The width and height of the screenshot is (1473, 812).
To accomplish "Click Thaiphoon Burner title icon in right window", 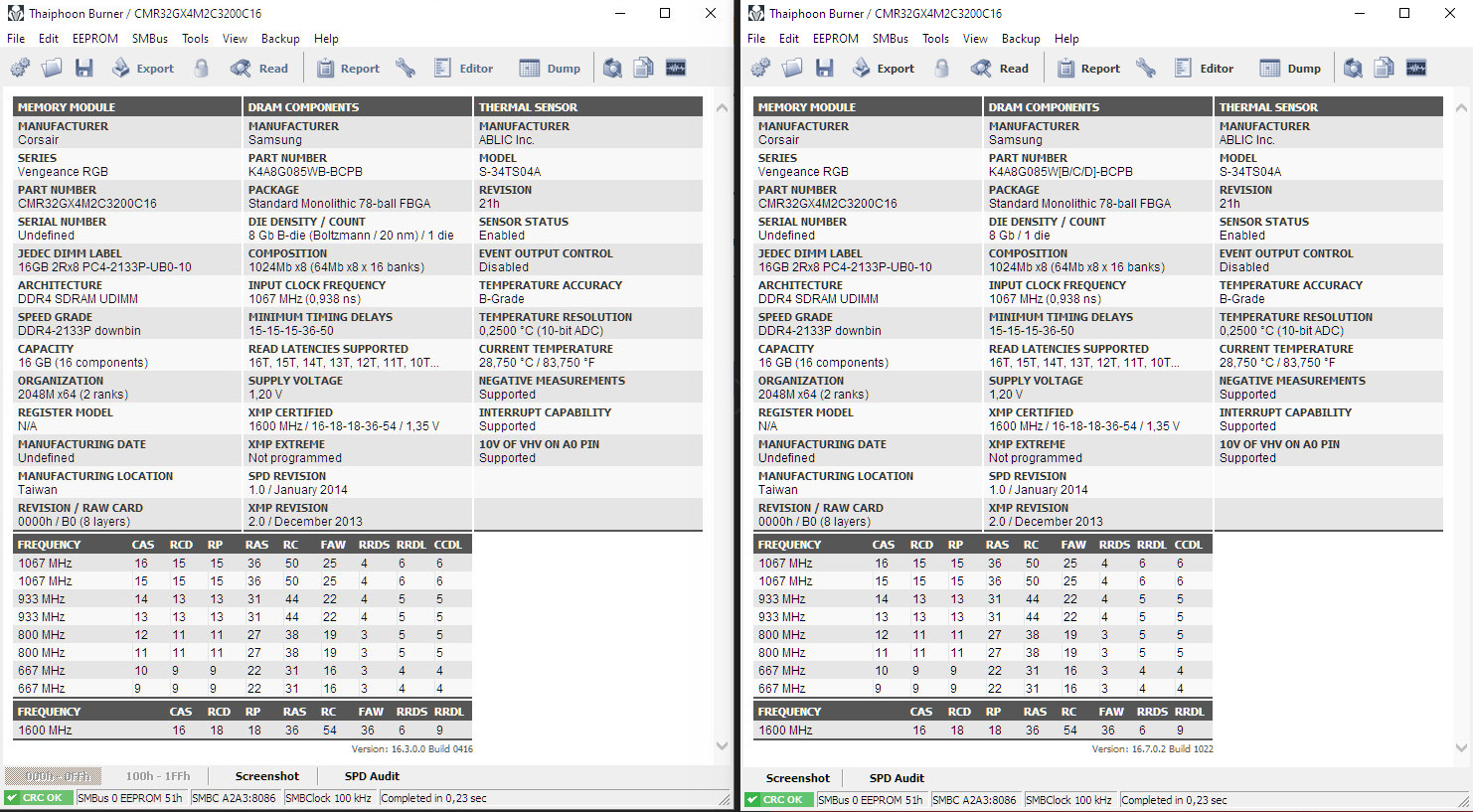I will (x=755, y=13).
